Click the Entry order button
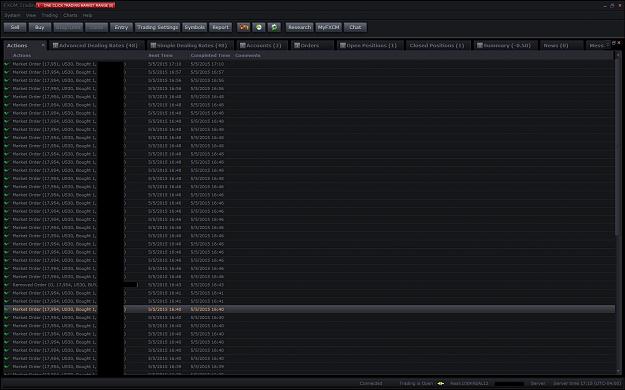This screenshot has width=625, height=390. pos(121,27)
